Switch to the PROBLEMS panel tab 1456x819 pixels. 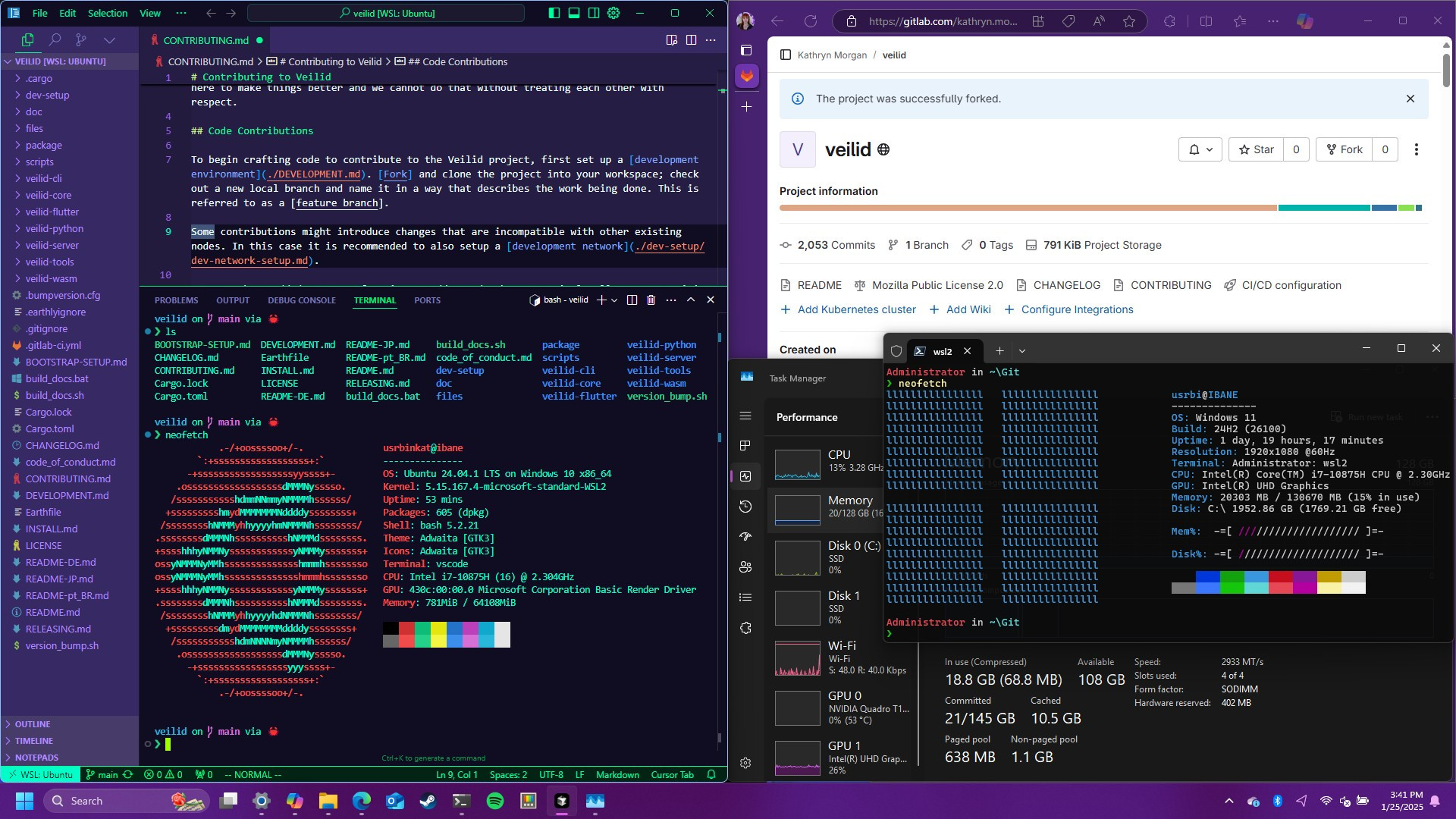tap(176, 300)
